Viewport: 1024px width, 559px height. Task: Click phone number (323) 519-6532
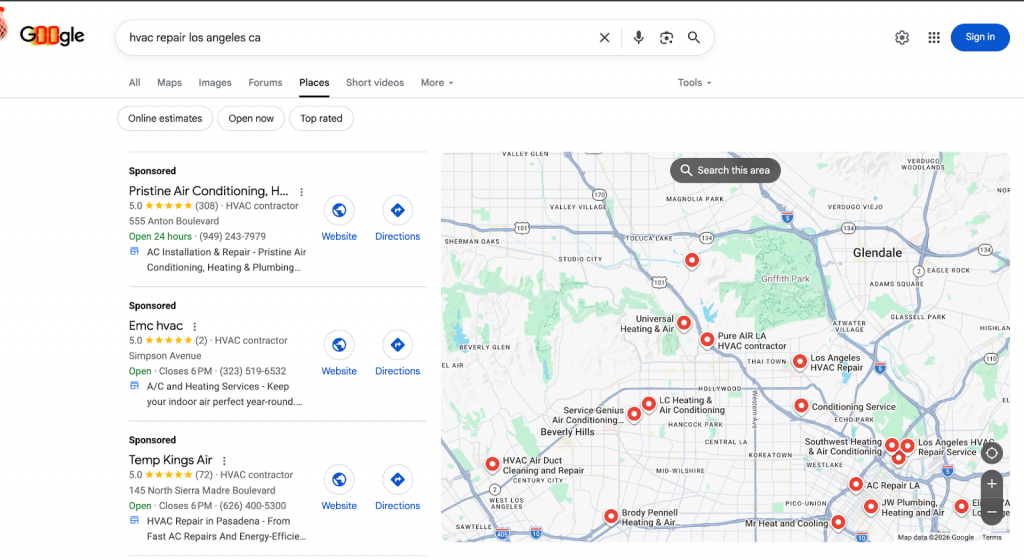[253, 371]
